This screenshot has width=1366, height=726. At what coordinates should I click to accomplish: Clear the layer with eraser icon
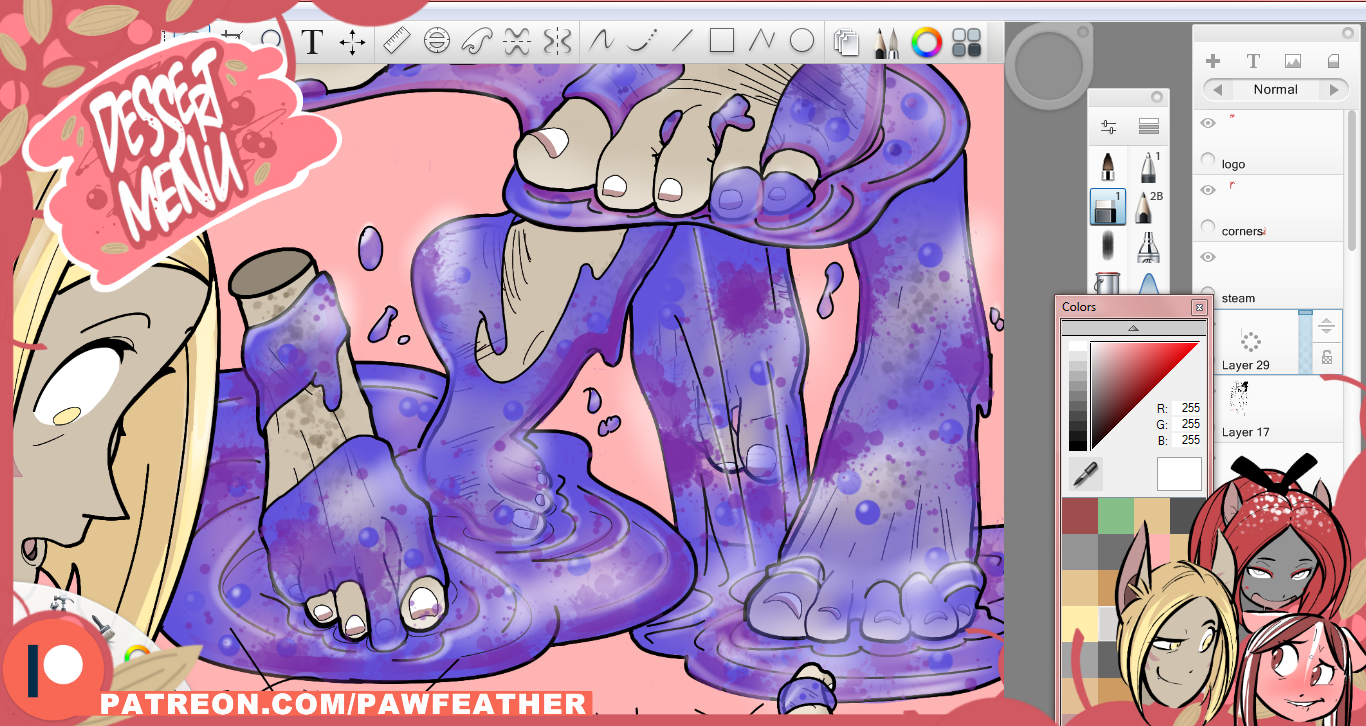pos(1333,61)
